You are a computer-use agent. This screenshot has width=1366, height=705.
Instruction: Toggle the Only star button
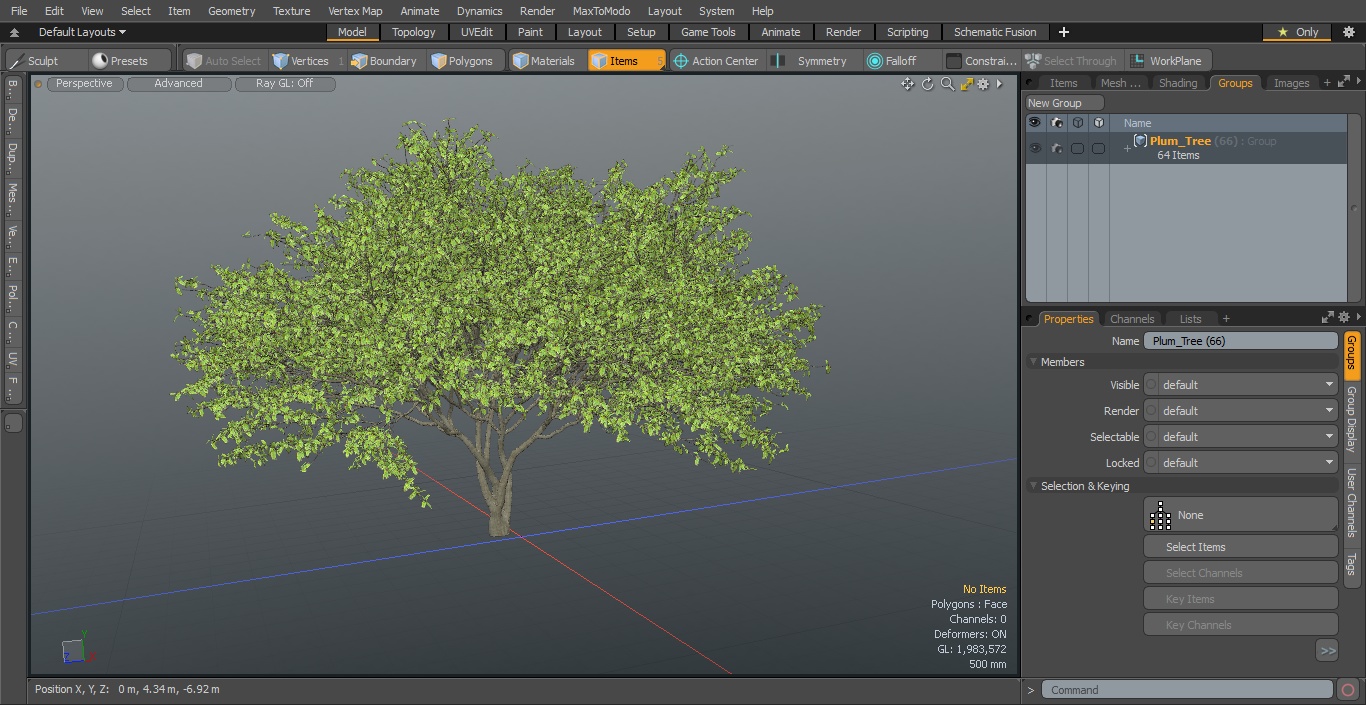pyautogui.click(x=1297, y=32)
